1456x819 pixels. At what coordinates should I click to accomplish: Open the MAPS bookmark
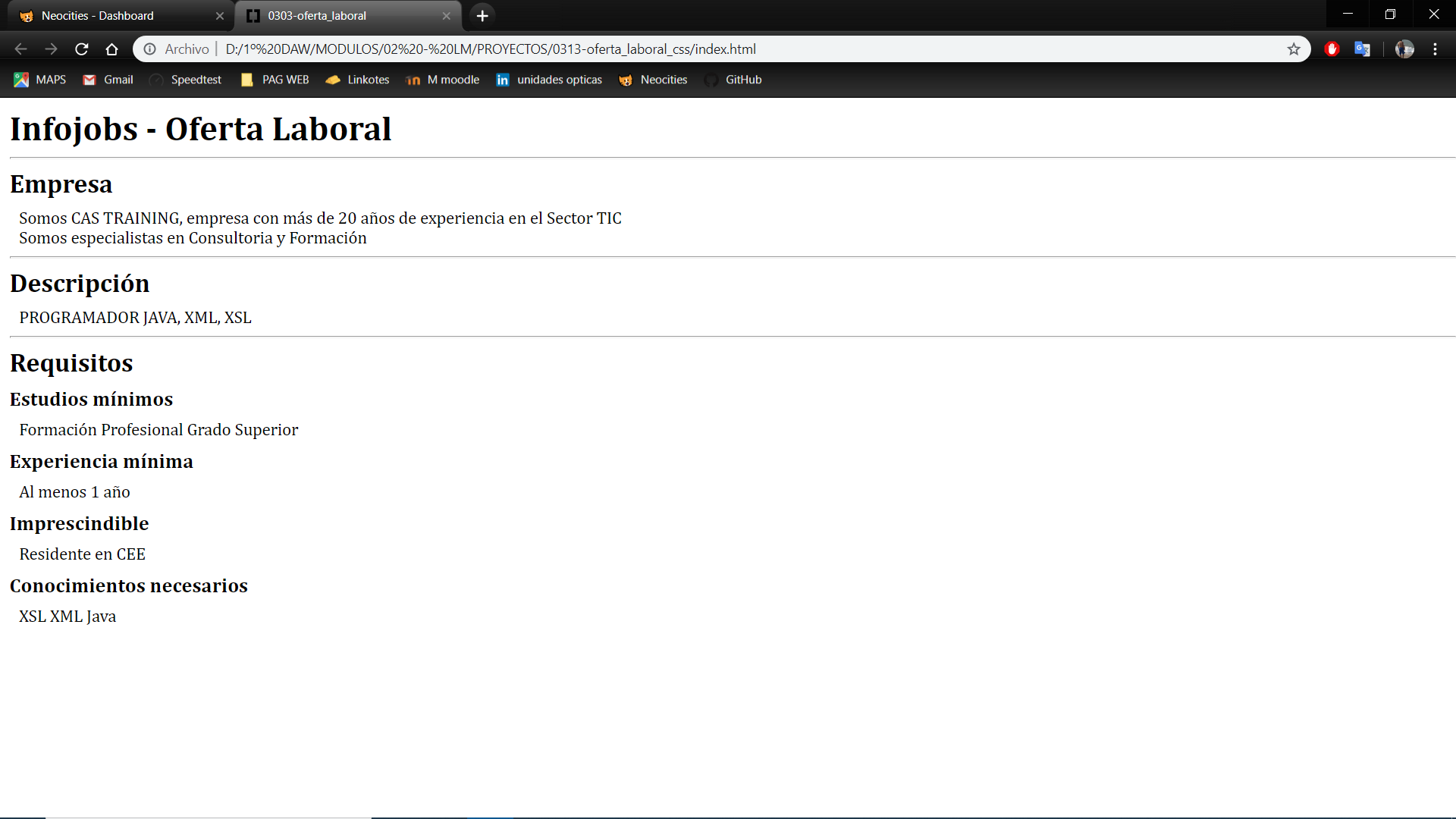(40, 80)
